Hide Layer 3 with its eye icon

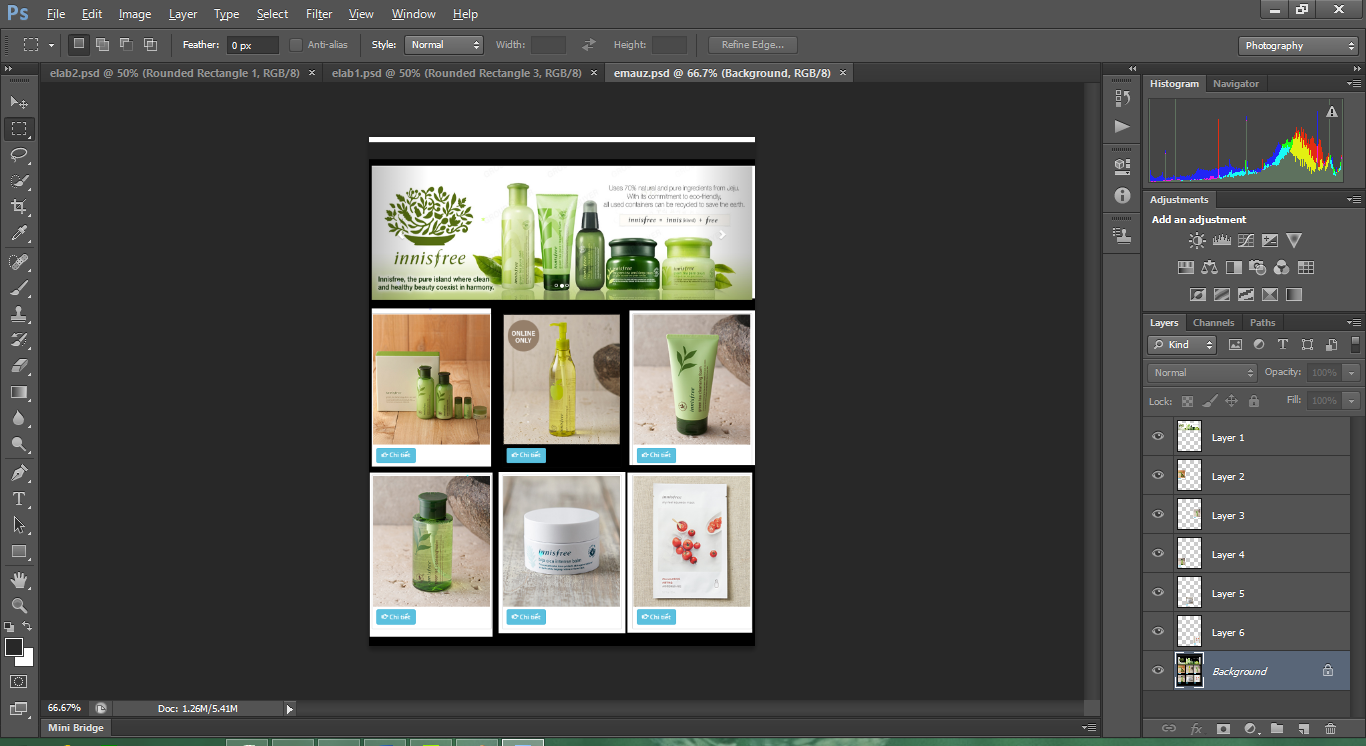(x=1158, y=515)
